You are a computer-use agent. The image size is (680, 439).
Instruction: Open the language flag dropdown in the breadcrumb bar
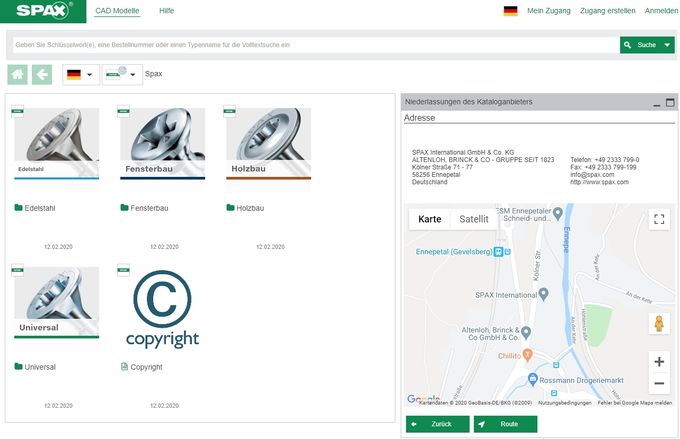(80, 74)
